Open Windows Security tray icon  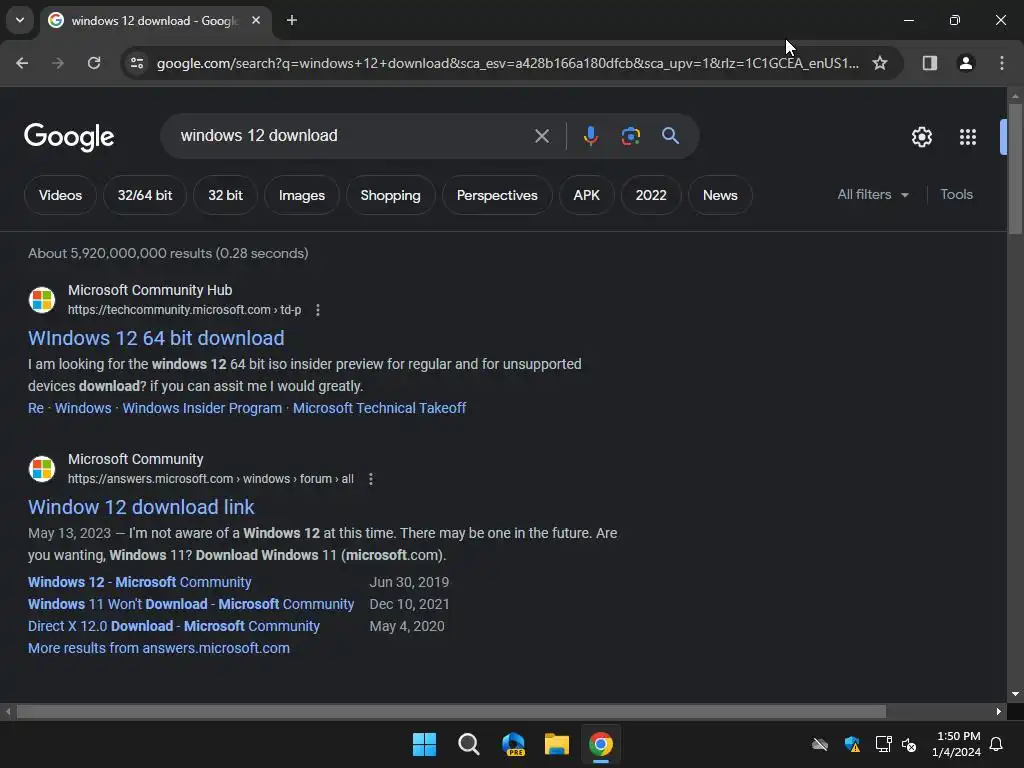(852, 744)
